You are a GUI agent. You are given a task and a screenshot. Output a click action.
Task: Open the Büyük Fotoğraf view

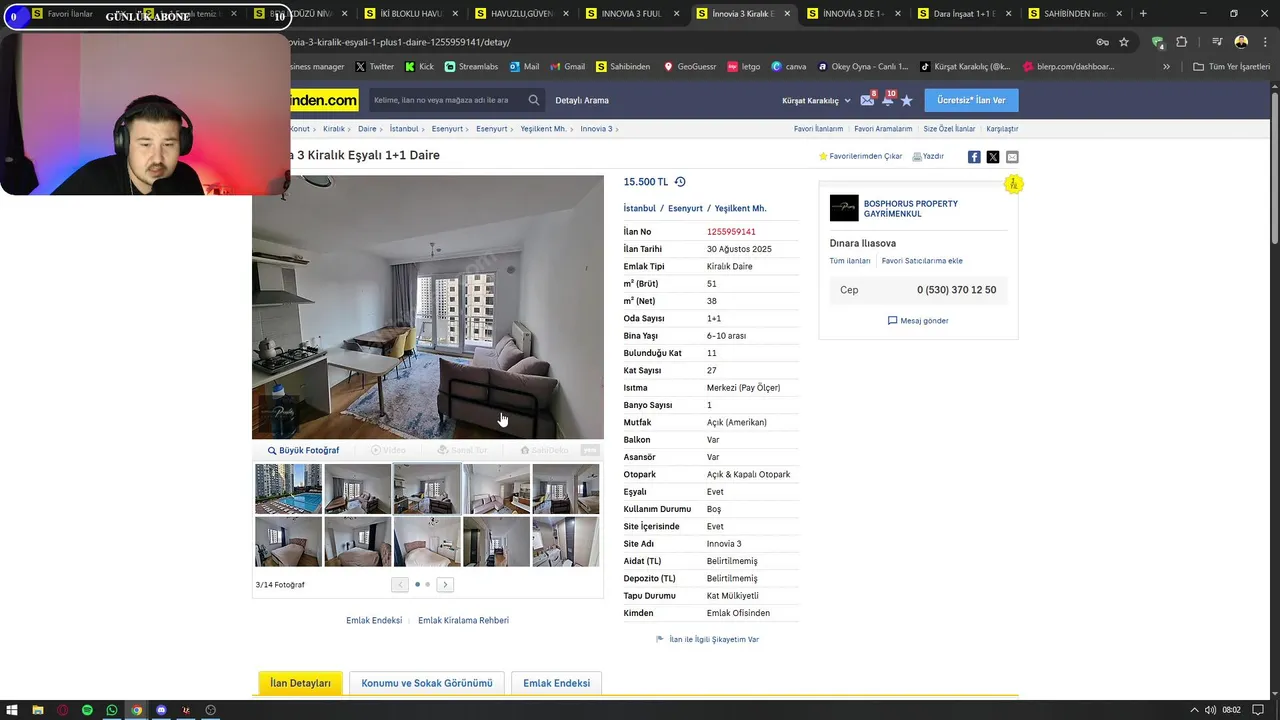pos(303,451)
